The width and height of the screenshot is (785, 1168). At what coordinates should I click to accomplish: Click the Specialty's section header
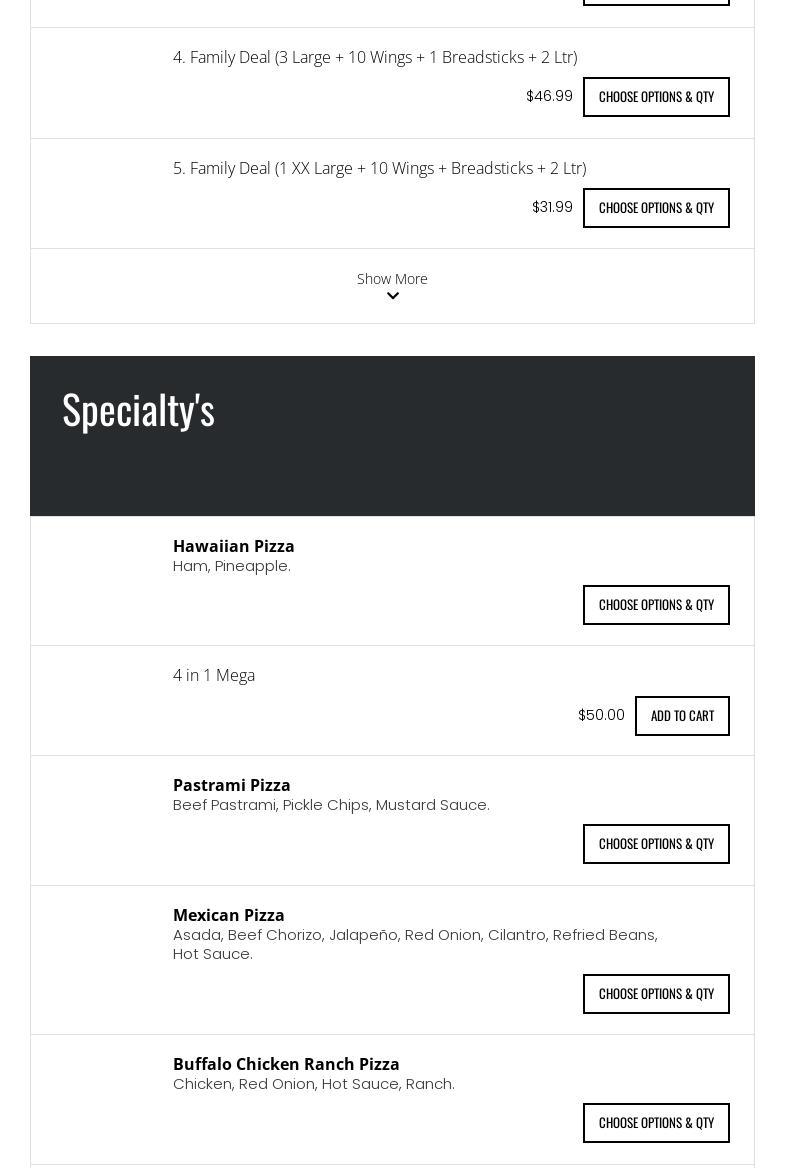pos(139,410)
